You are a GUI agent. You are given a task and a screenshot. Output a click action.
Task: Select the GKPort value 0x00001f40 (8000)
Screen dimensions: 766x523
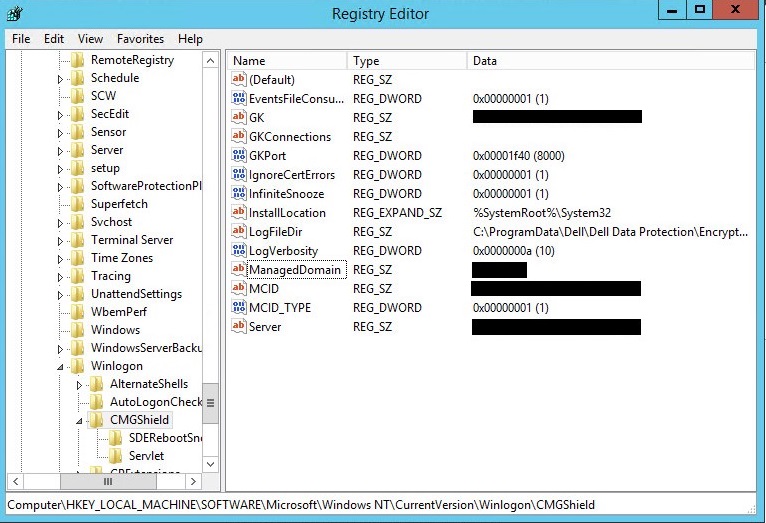pyautogui.click(x=518, y=156)
